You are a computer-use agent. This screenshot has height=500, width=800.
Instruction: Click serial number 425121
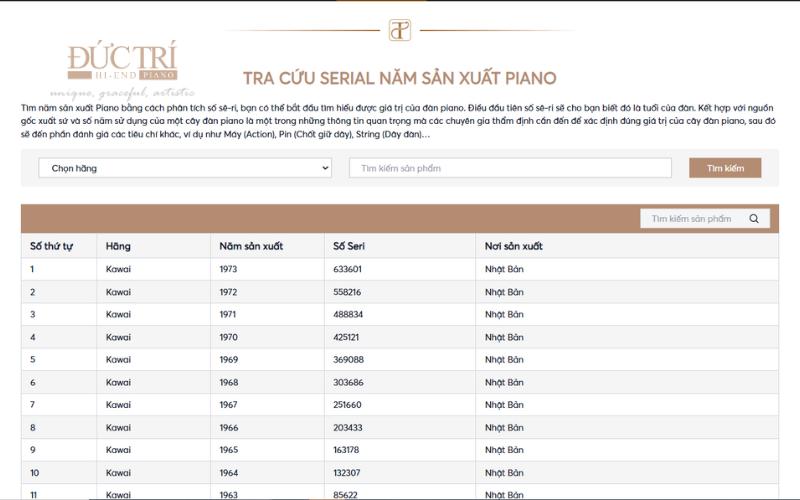[x=346, y=337]
